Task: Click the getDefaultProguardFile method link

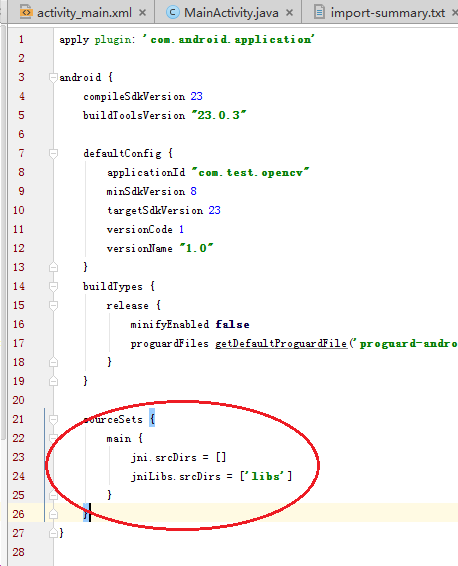Action: coord(281,344)
